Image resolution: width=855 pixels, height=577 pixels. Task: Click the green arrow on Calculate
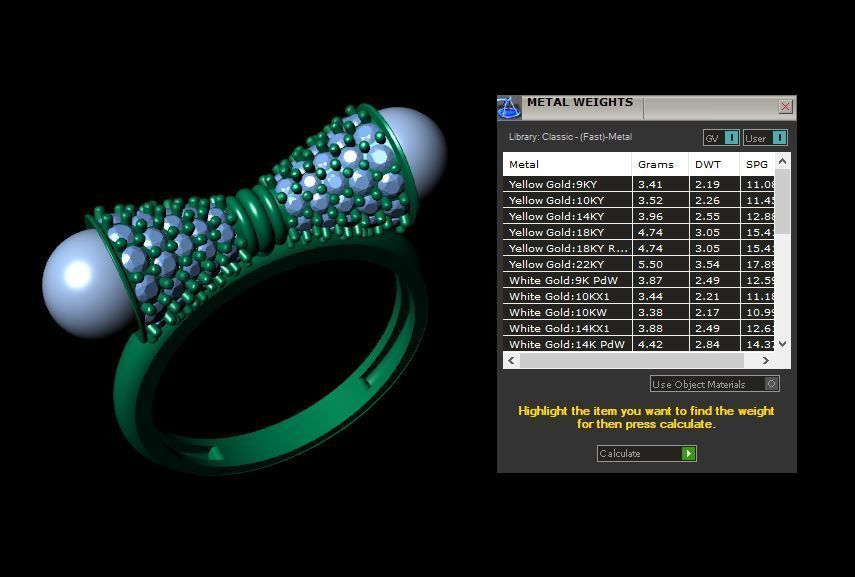click(x=689, y=453)
